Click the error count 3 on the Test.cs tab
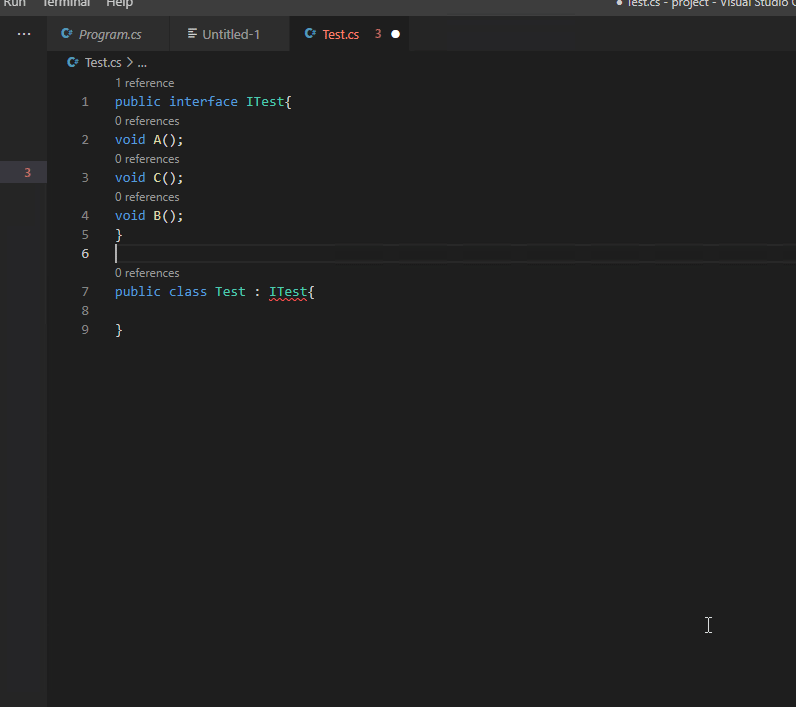The image size is (796, 707). [x=378, y=34]
